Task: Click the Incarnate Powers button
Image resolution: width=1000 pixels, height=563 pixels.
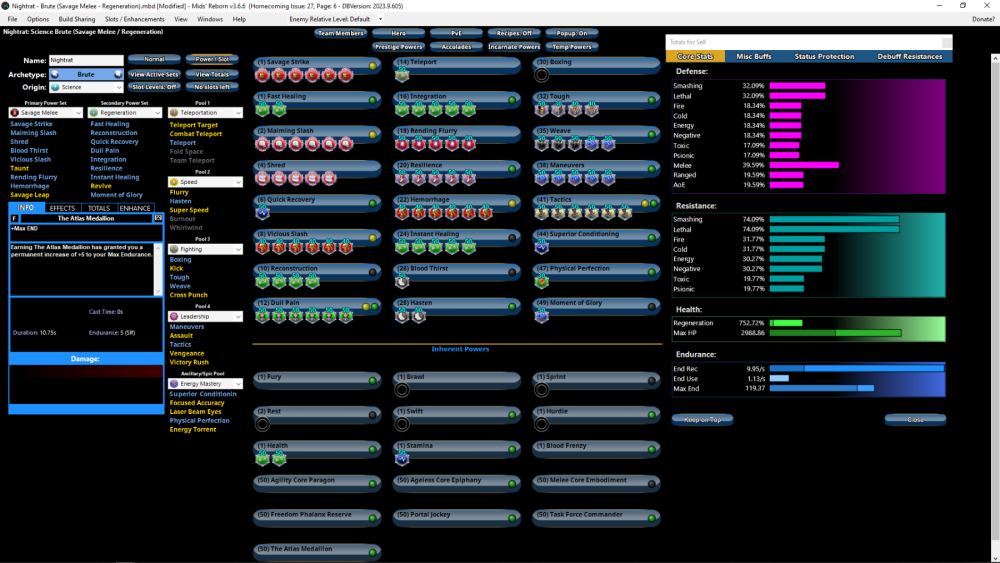Action: pyautogui.click(x=515, y=47)
